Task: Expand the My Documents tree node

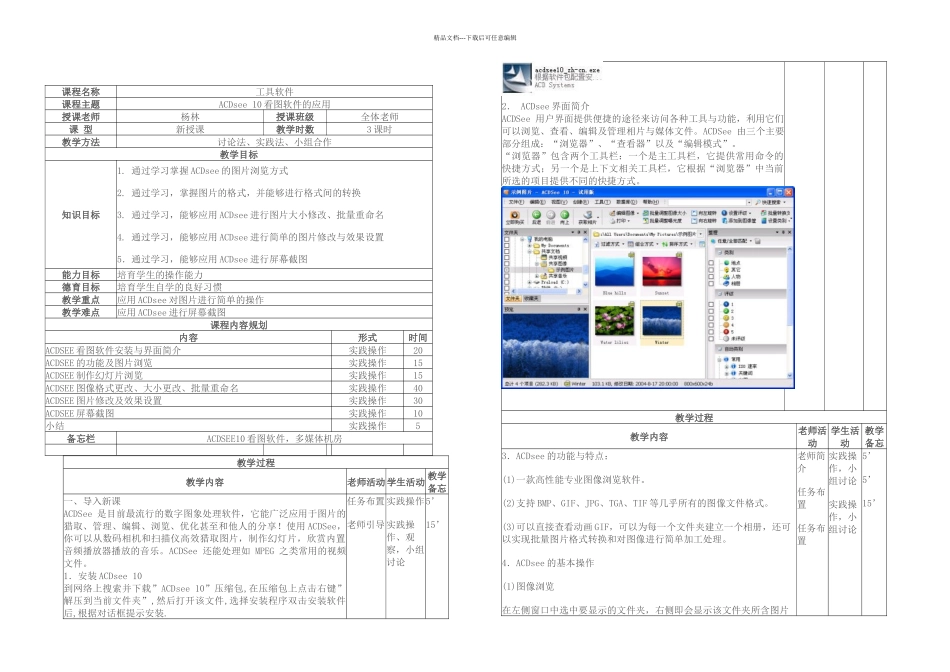Action: (530, 245)
